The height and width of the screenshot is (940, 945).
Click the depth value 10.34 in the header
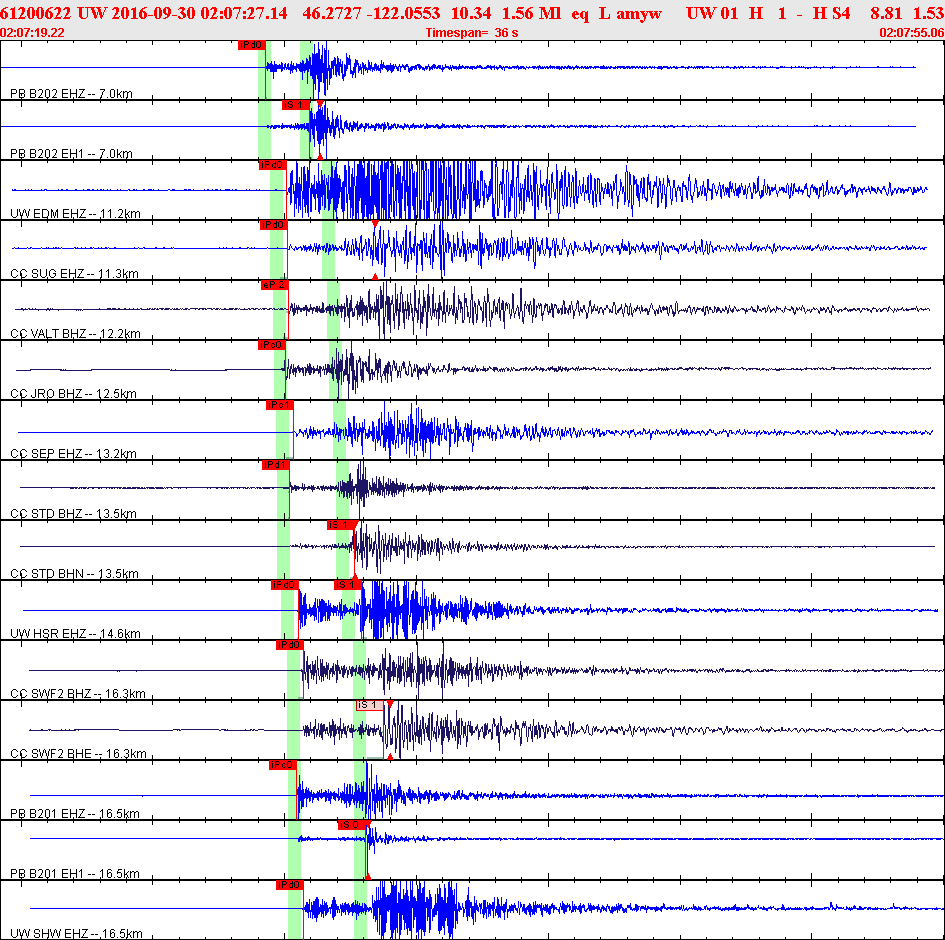coord(471,13)
